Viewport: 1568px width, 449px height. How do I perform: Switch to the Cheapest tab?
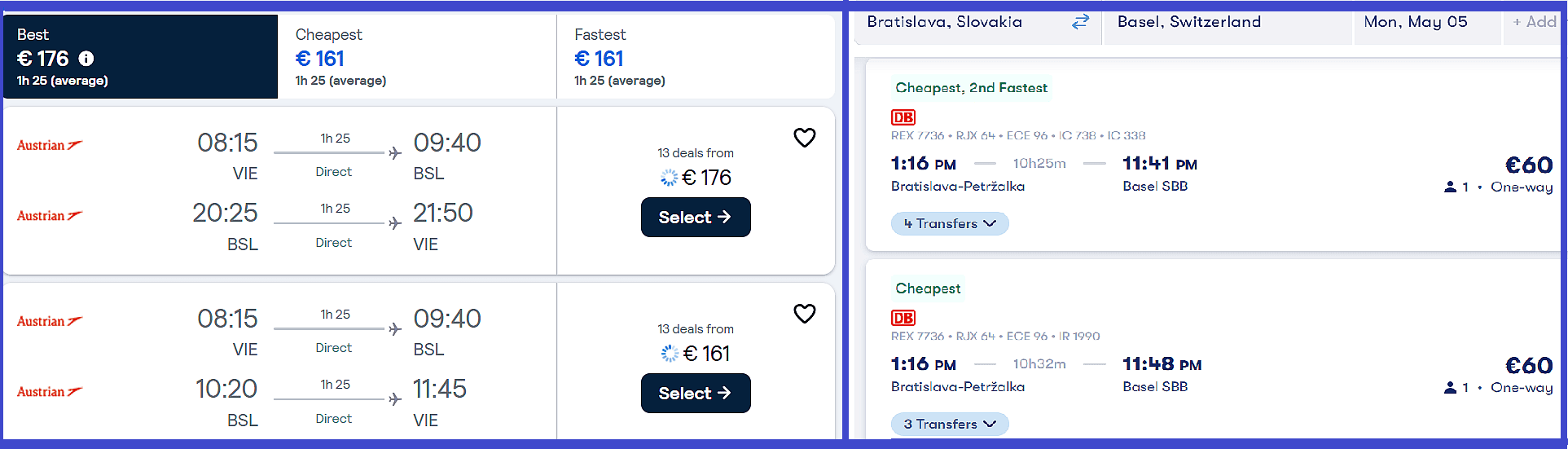click(x=415, y=57)
